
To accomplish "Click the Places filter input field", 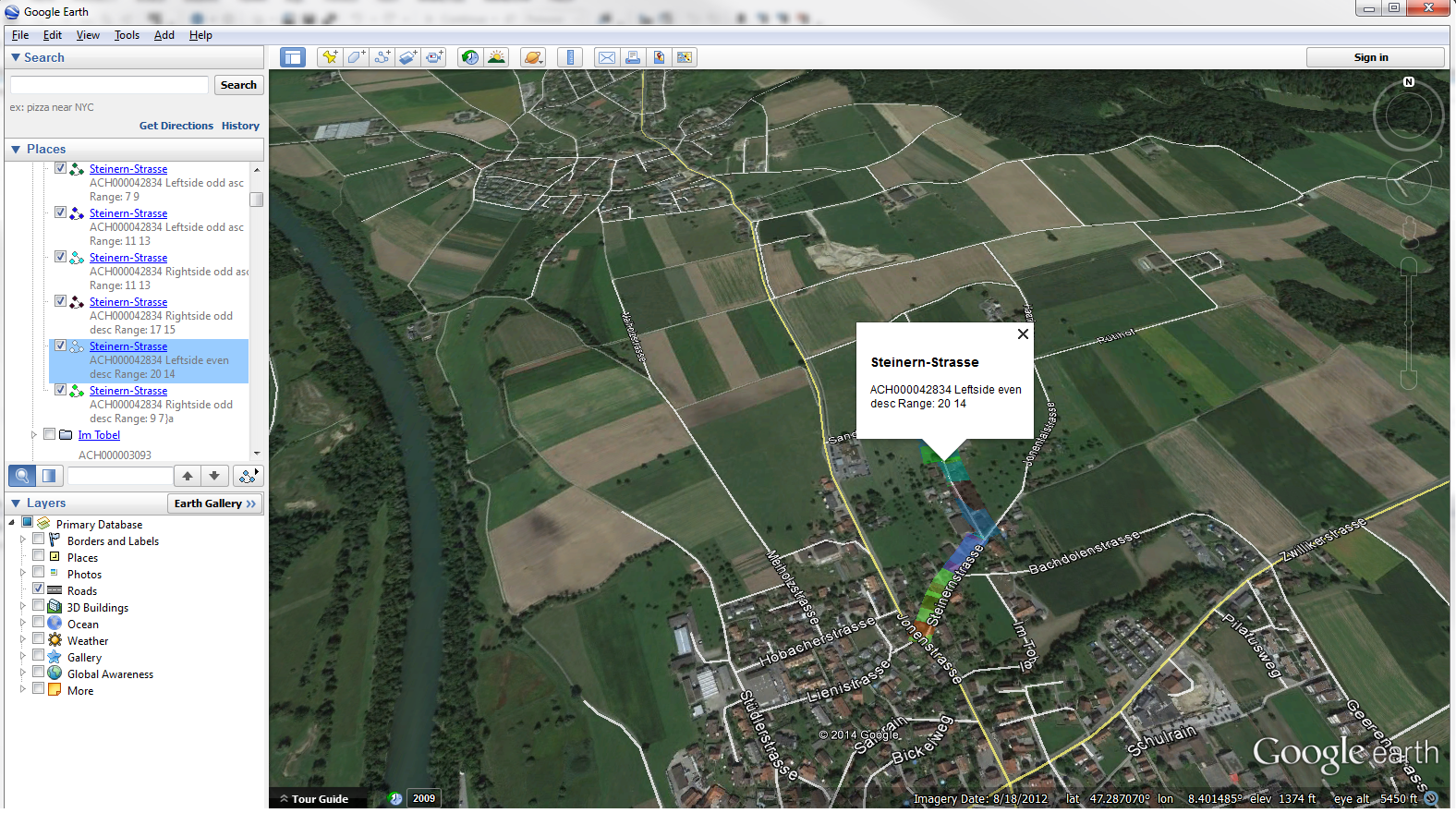I will (x=120, y=476).
